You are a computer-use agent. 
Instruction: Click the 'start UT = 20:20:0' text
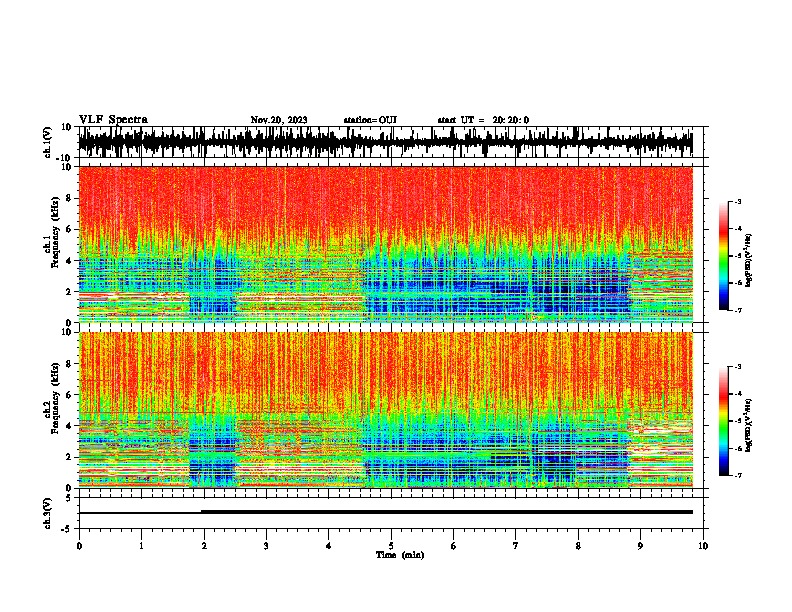point(483,120)
